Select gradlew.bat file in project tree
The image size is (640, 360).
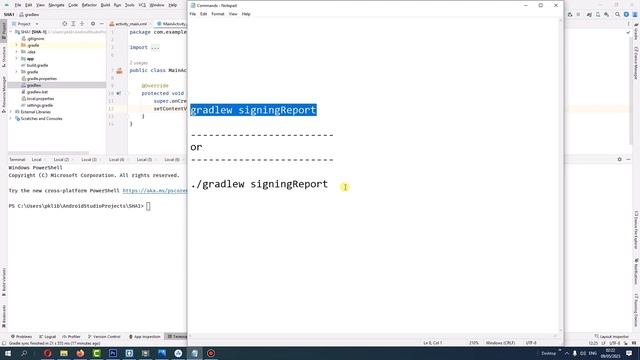click(x=37, y=92)
